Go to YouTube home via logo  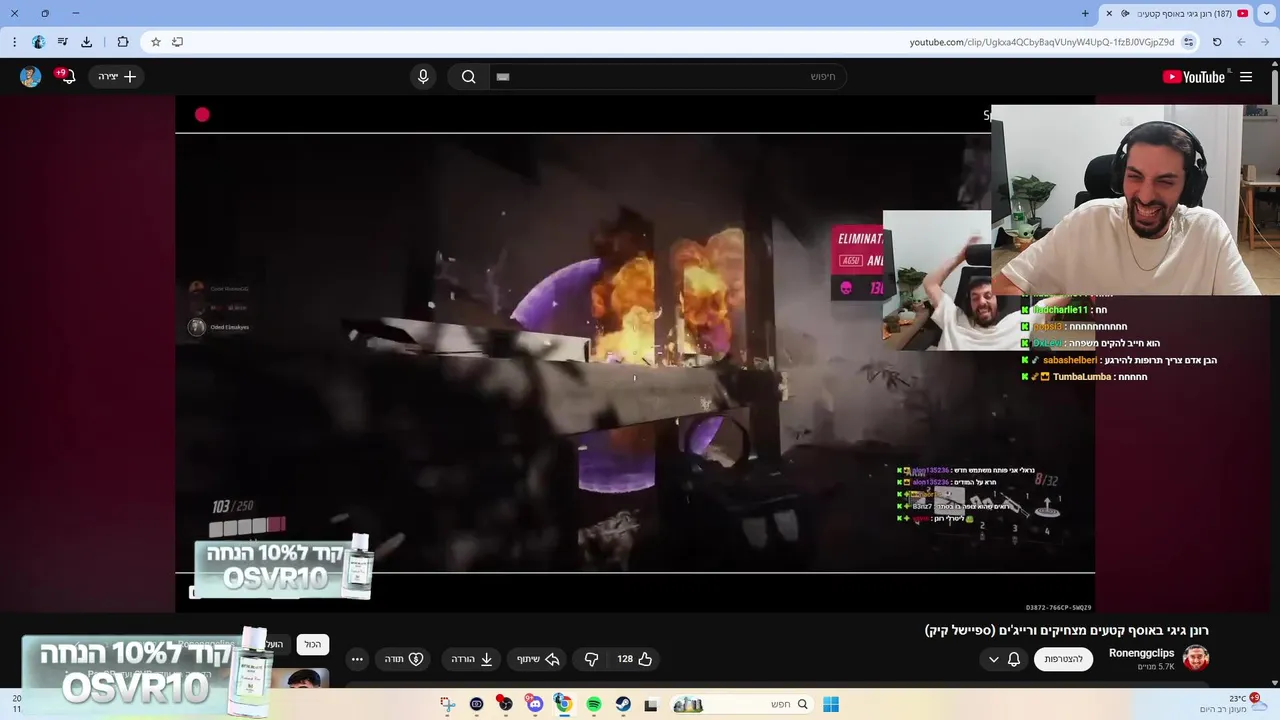click(x=1194, y=77)
